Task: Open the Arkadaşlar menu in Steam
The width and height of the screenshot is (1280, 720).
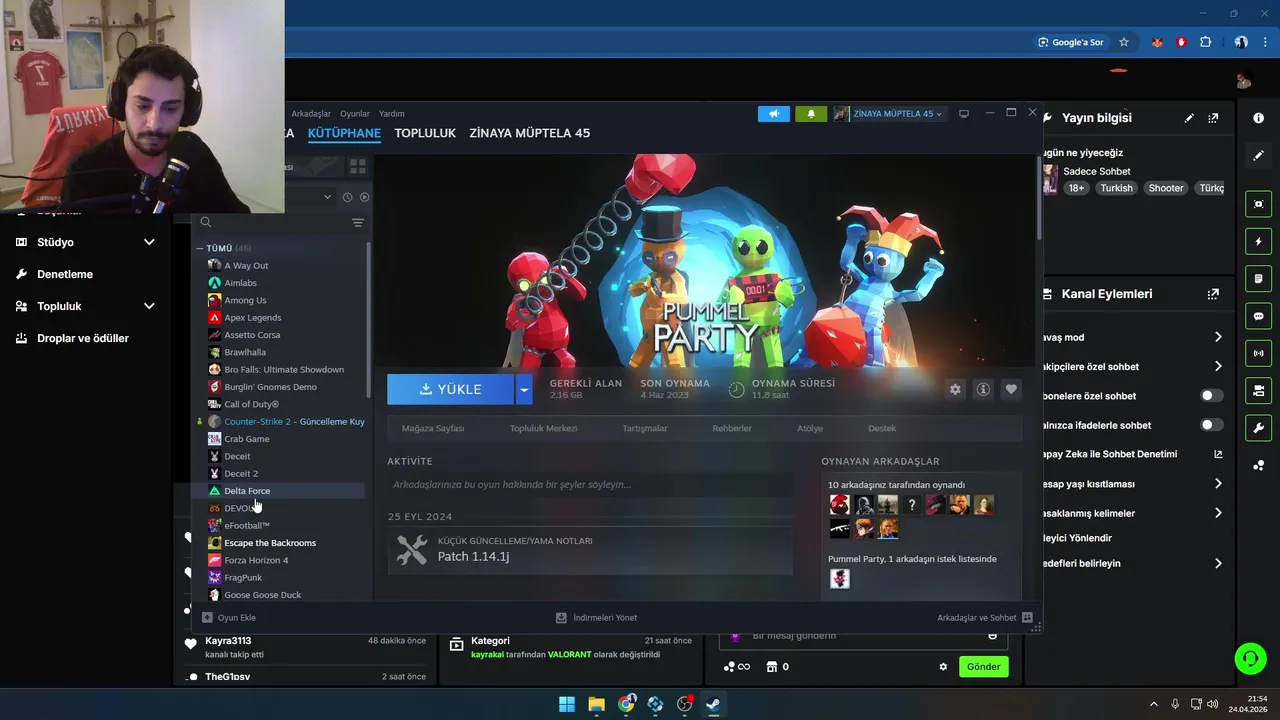Action: tap(311, 114)
